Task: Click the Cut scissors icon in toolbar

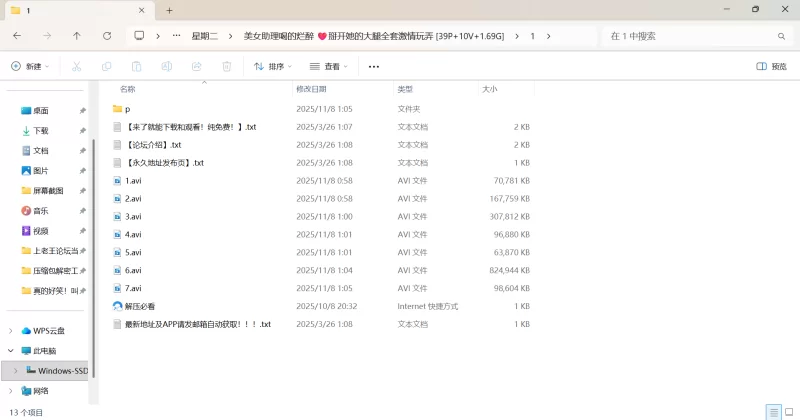Action: [77, 67]
